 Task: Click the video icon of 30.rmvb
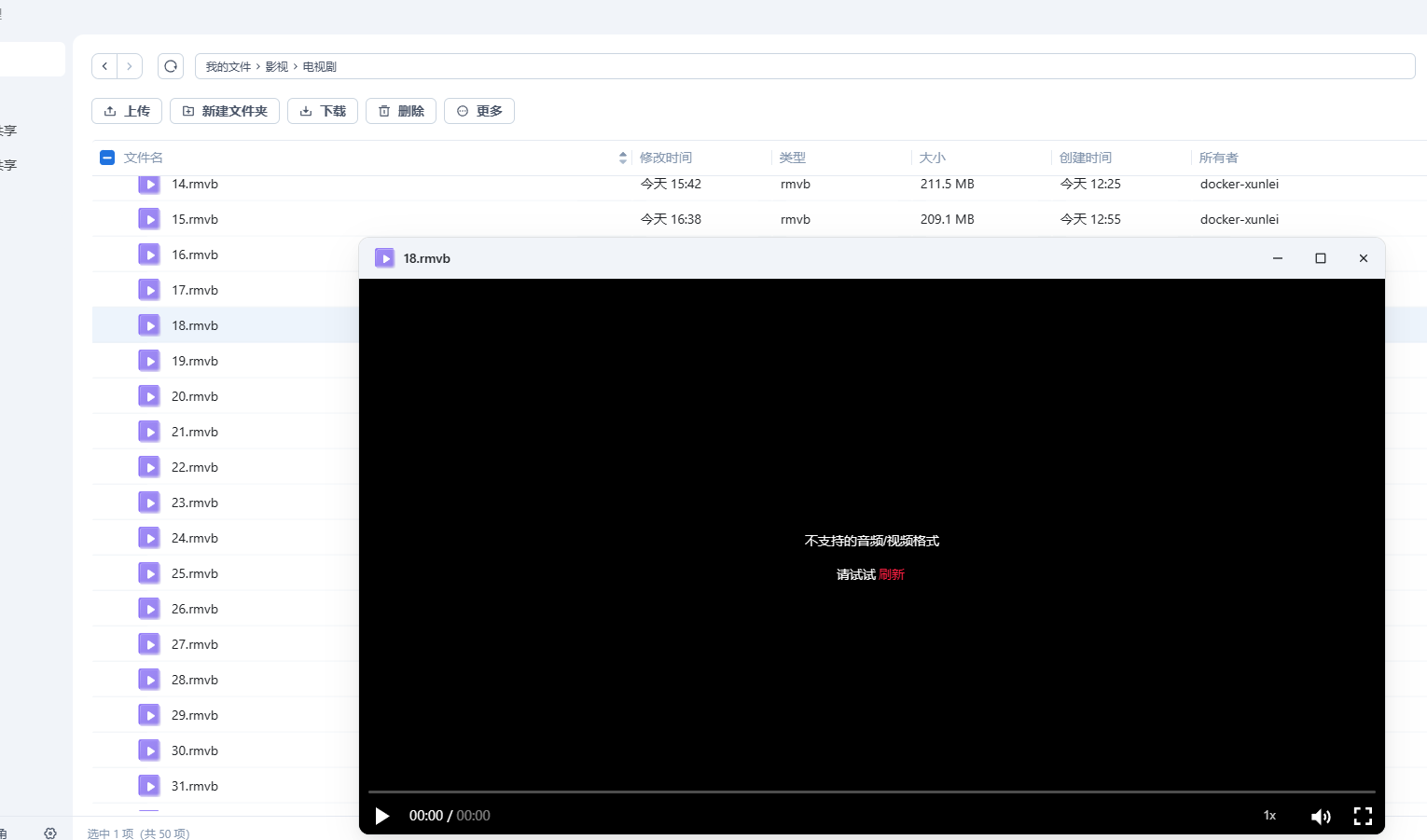149,750
